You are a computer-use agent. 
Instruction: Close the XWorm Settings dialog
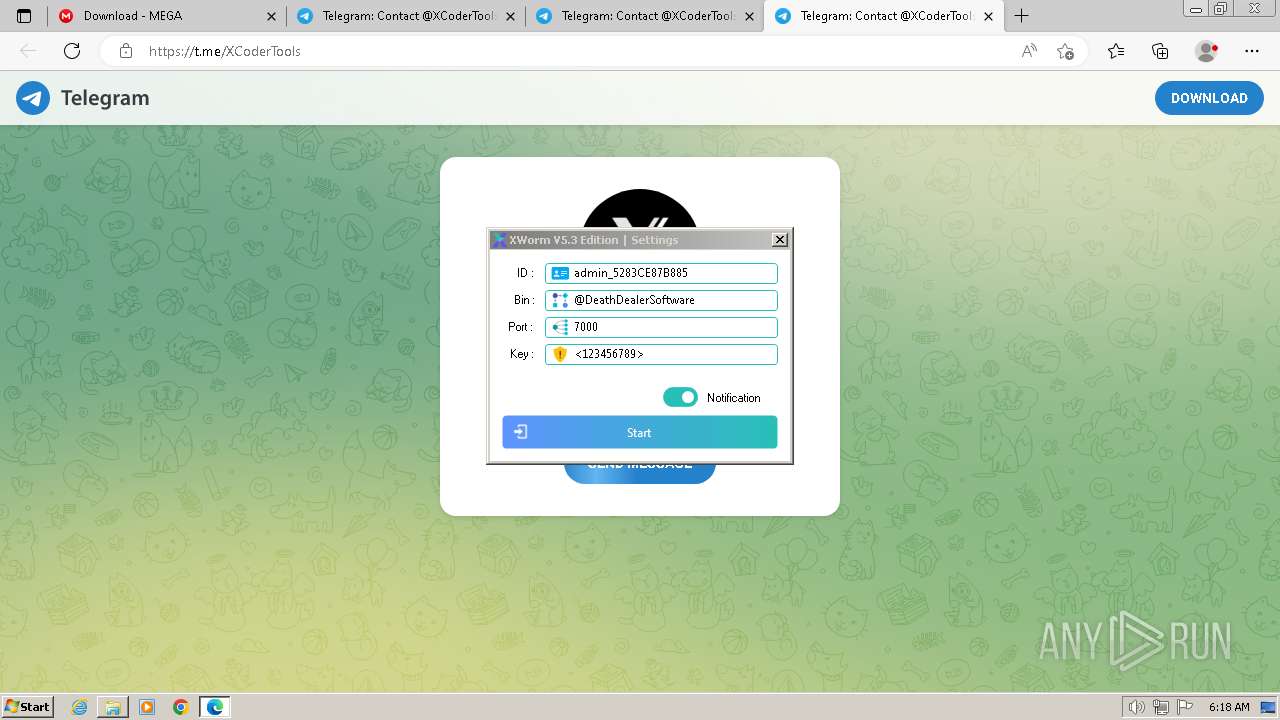pos(780,239)
